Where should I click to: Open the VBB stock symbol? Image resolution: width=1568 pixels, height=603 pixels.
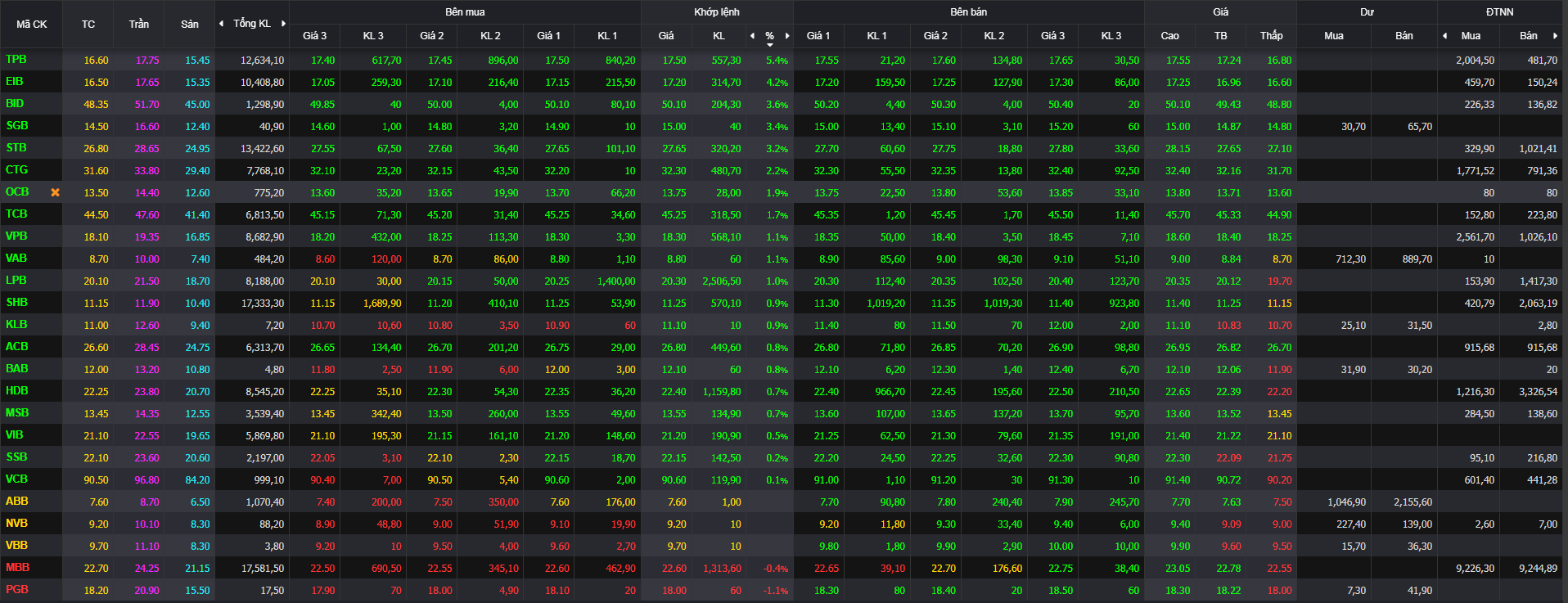coord(16,546)
